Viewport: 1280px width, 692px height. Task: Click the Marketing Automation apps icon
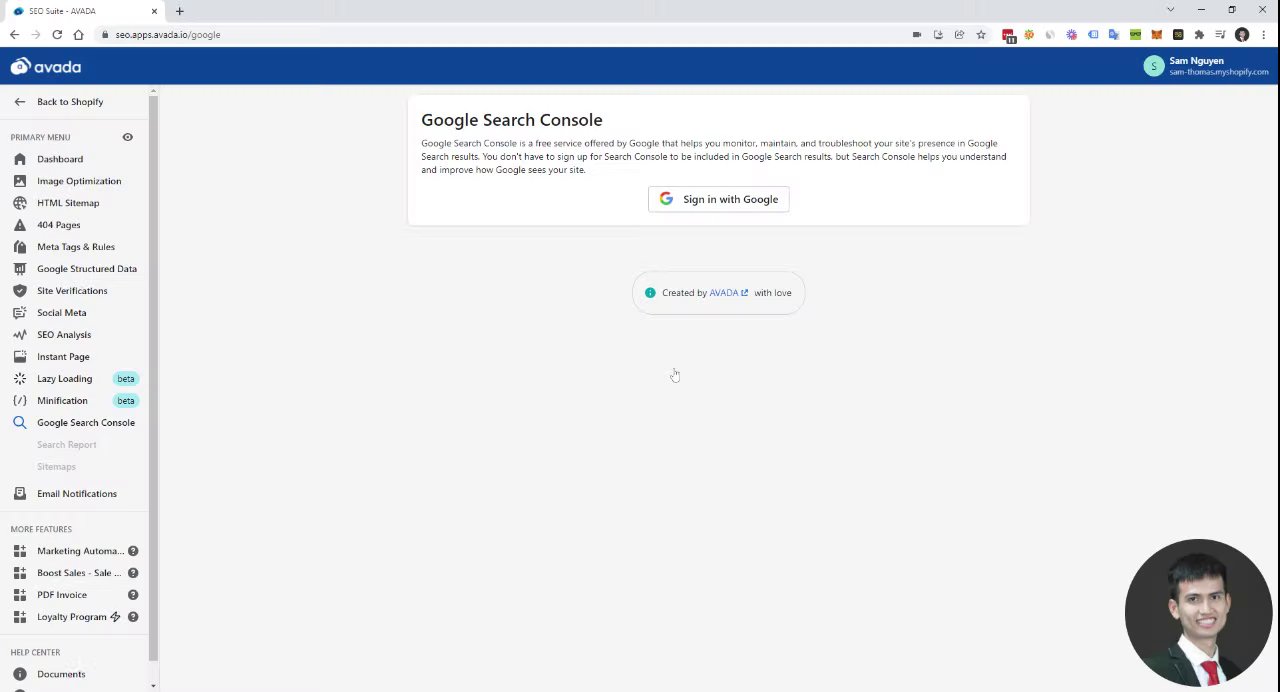20,551
